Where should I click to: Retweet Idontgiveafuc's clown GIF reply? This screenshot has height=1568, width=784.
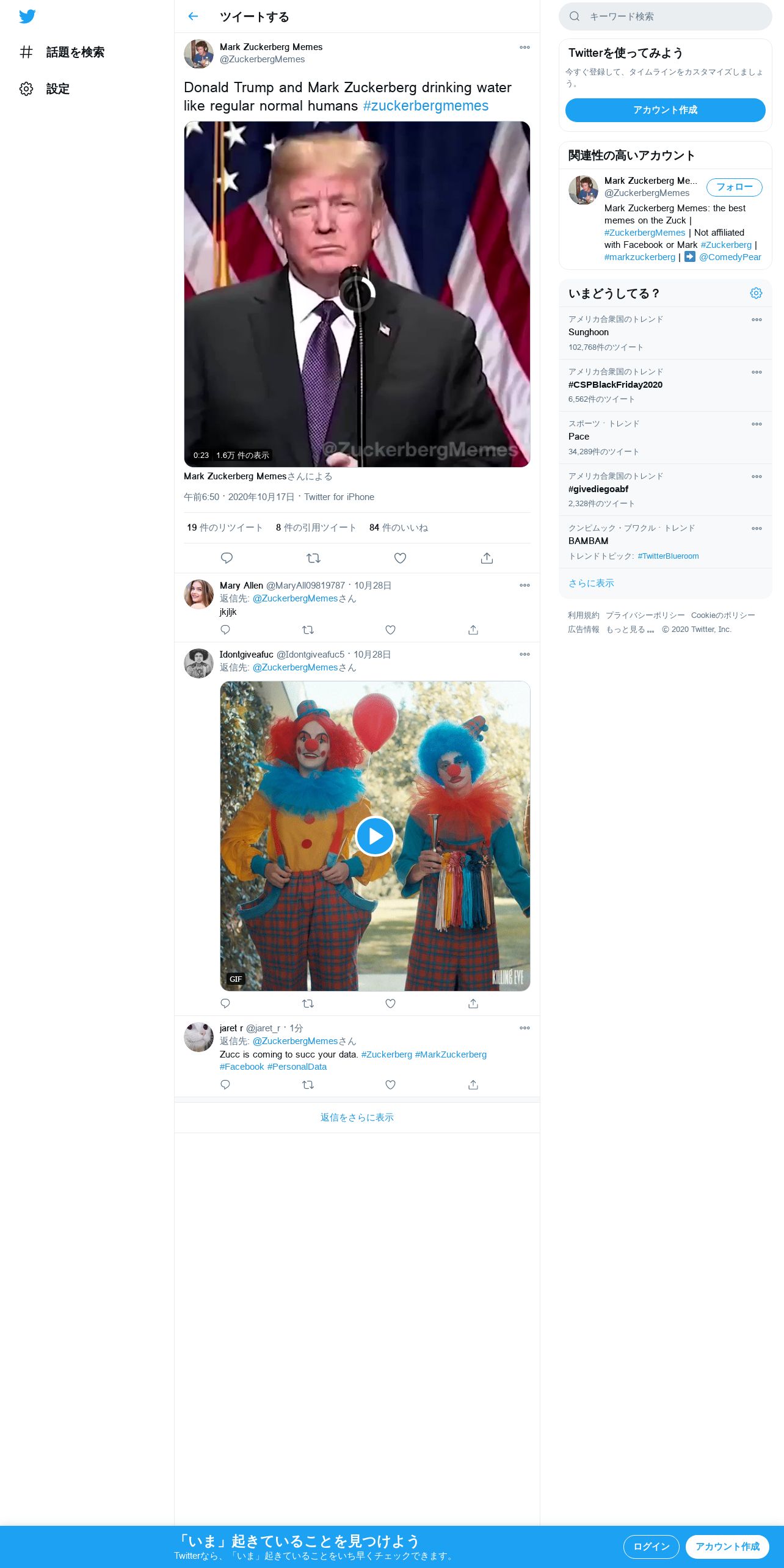coord(308,1003)
